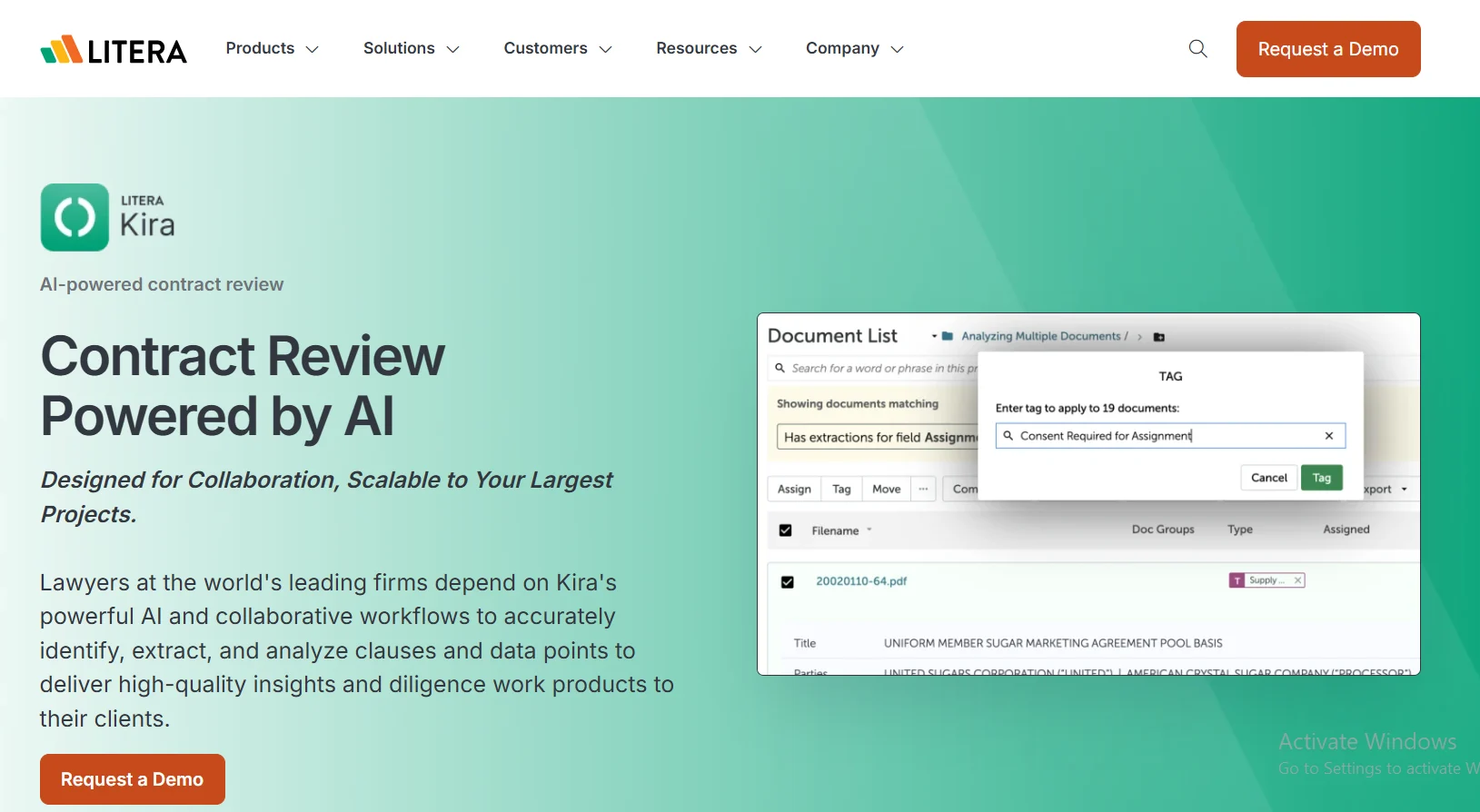Click Request a Demo below the description

coord(133,779)
